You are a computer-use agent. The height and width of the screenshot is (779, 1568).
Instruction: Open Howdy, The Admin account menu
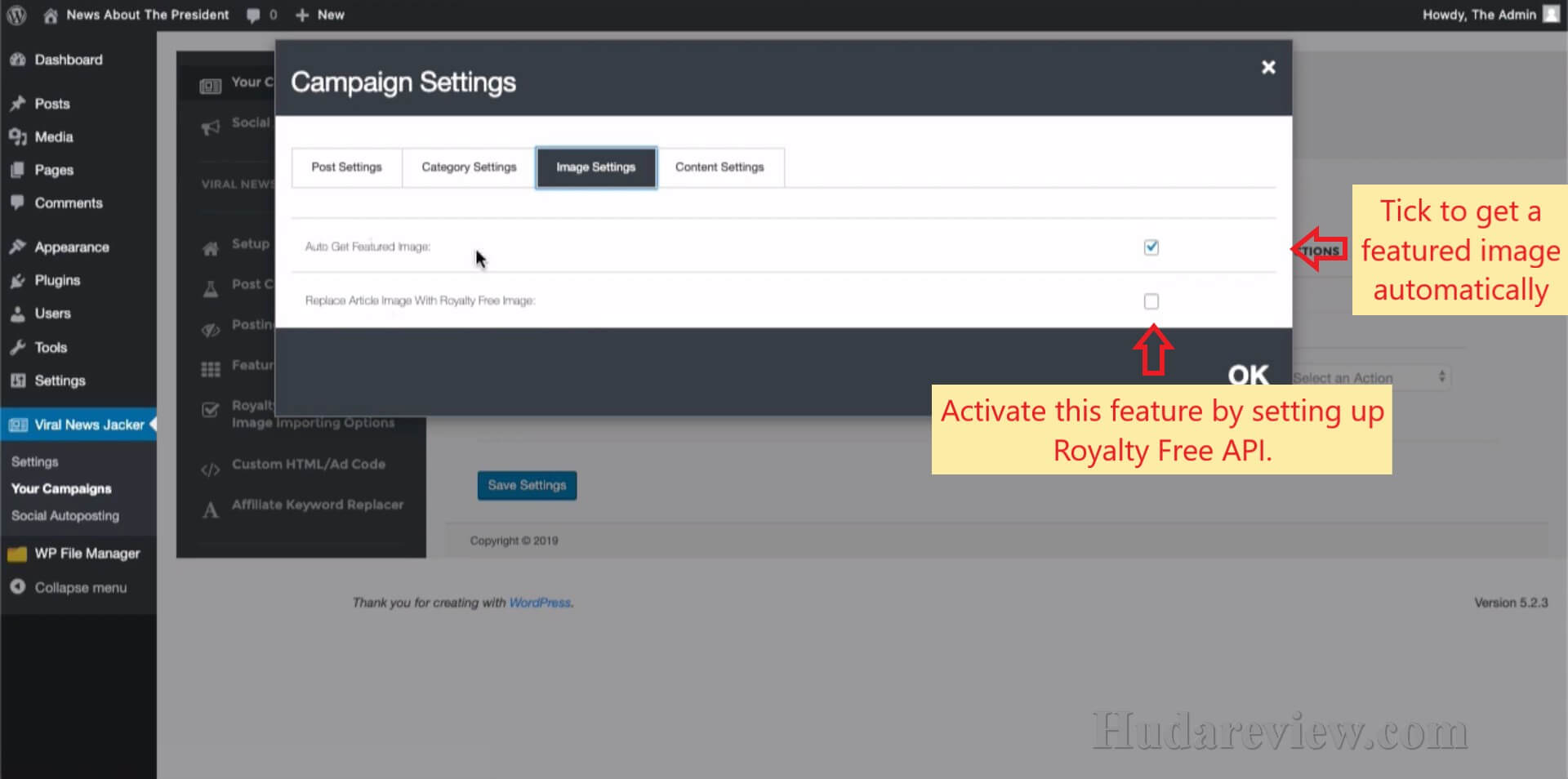coord(1490,15)
